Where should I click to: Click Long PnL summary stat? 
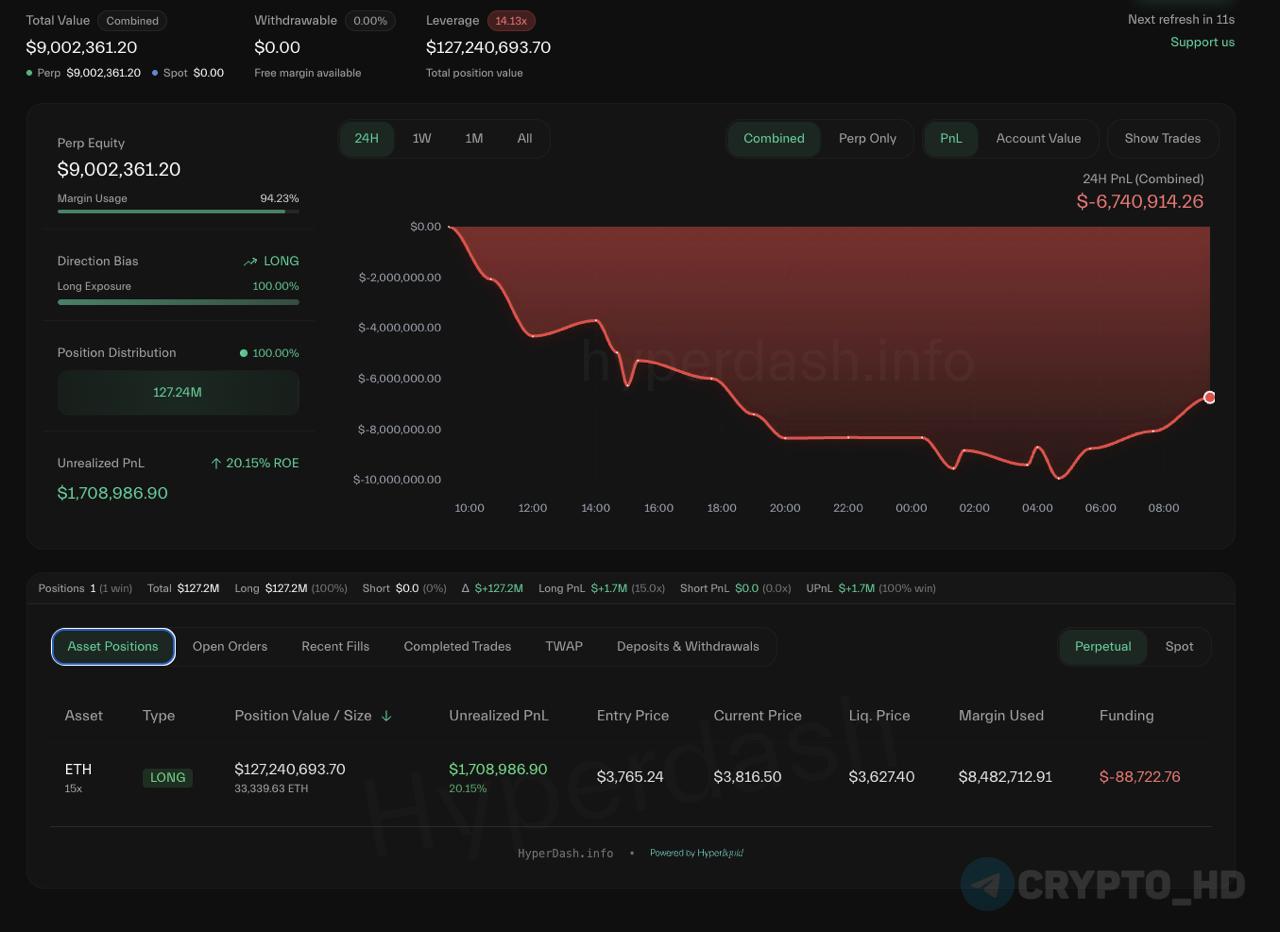601,588
